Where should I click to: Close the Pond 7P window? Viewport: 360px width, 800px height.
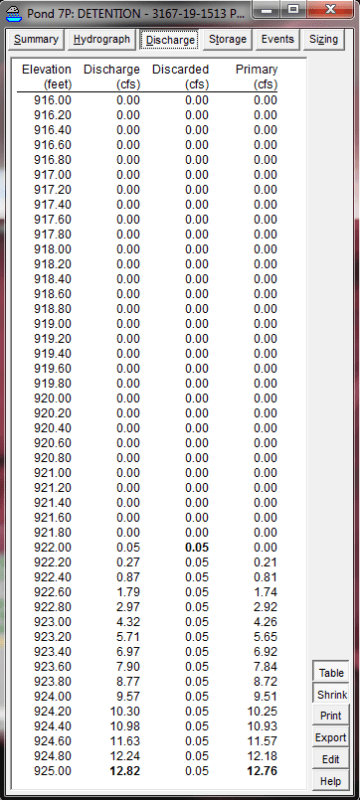tap(330, 10)
